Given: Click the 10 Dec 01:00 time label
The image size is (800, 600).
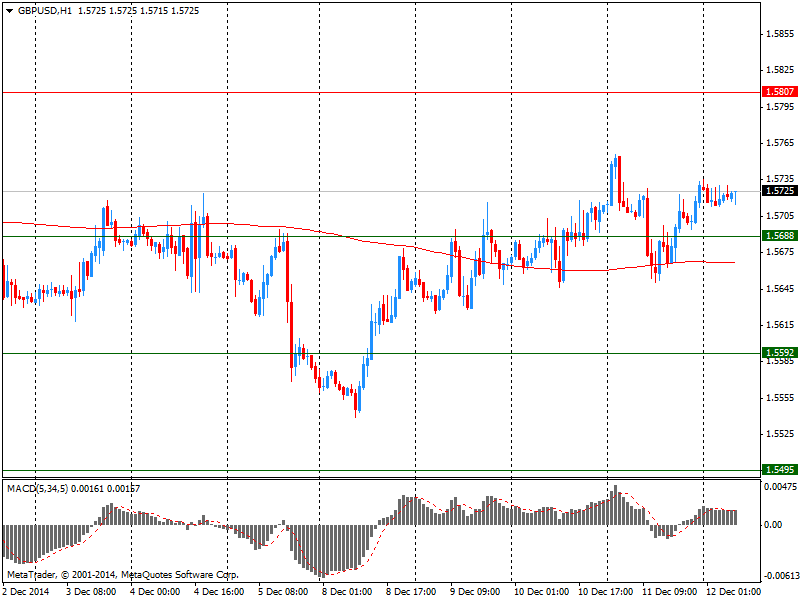Looking at the screenshot, I should pyautogui.click(x=541, y=592).
